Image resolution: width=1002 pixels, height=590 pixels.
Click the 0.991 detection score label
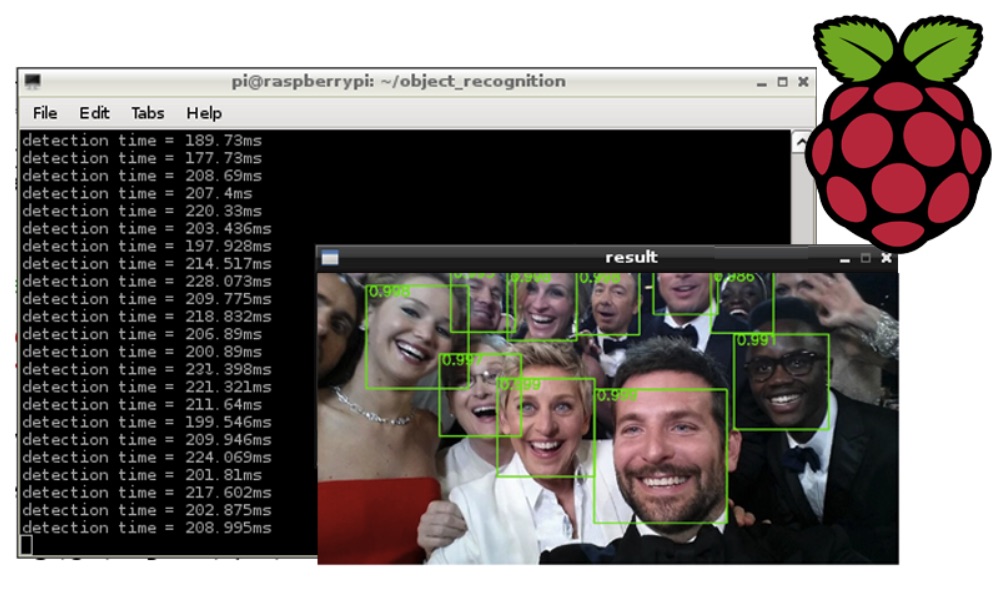click(x=756, y=339)
